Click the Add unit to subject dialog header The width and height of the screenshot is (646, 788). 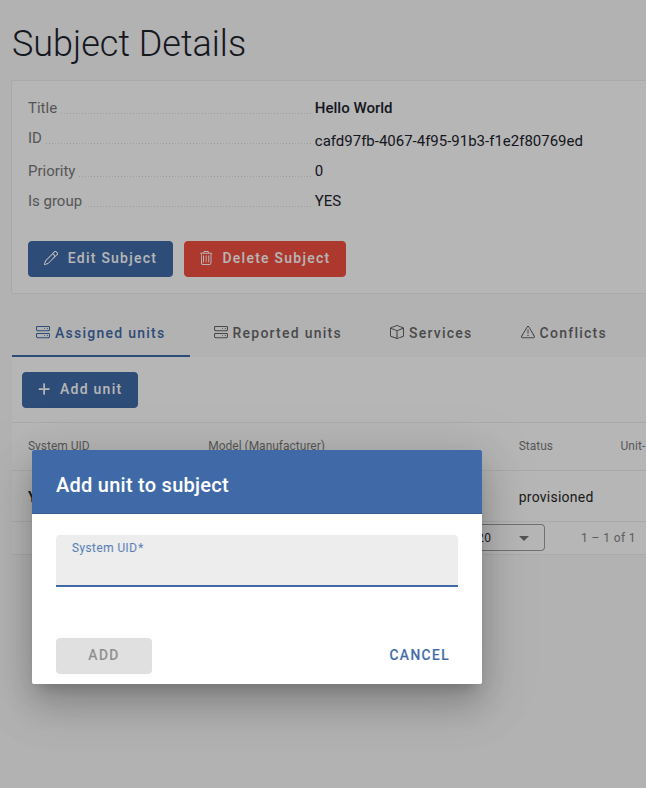257,485
